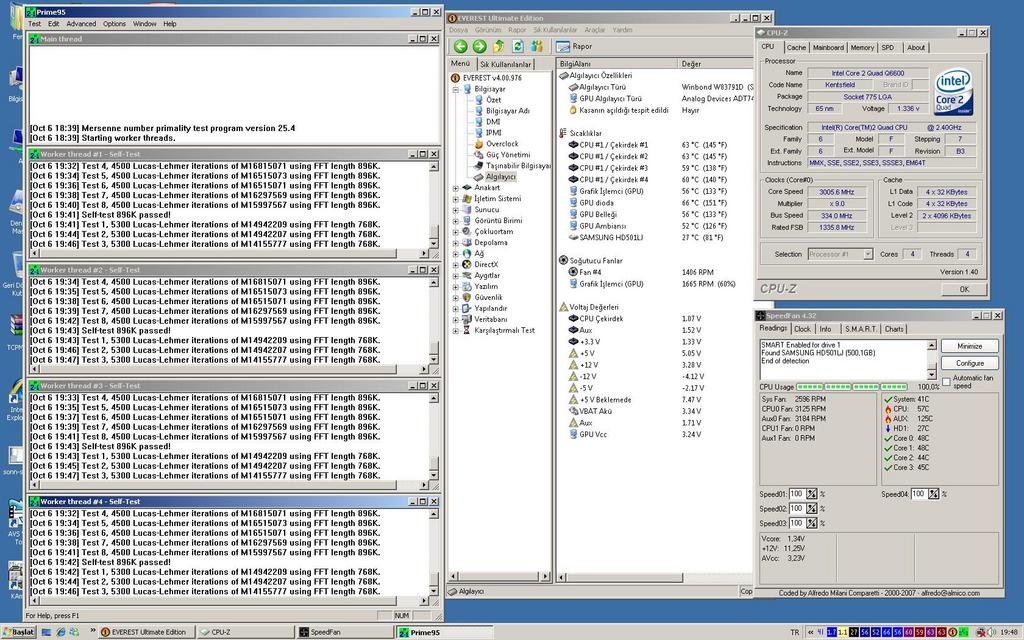1024x640 pixels.
Task: Click the volume speaker icon in system tray
Action: click(x=991, y=632)
